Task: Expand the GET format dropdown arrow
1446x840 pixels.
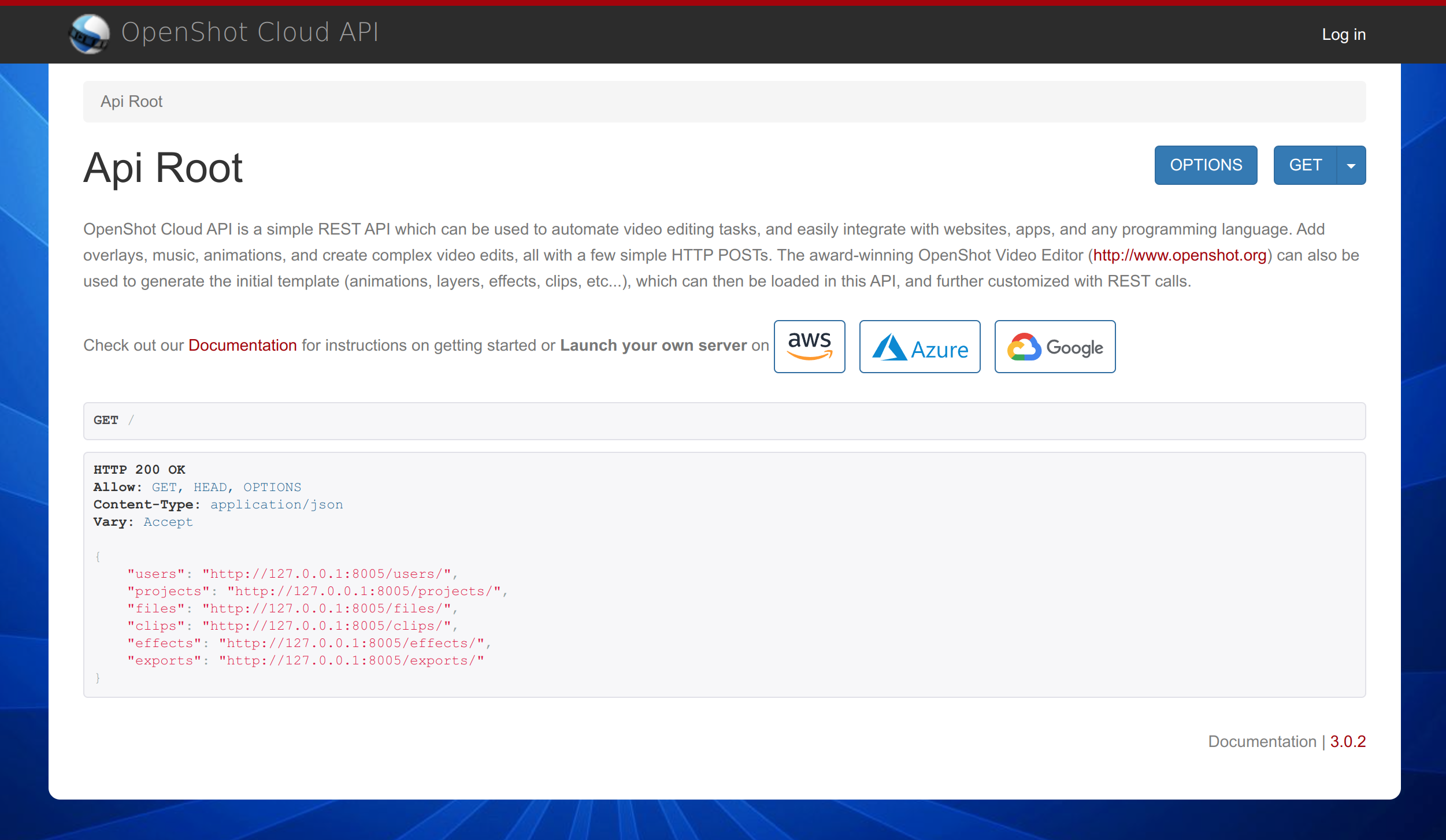Action: [x=1351, y=166]
